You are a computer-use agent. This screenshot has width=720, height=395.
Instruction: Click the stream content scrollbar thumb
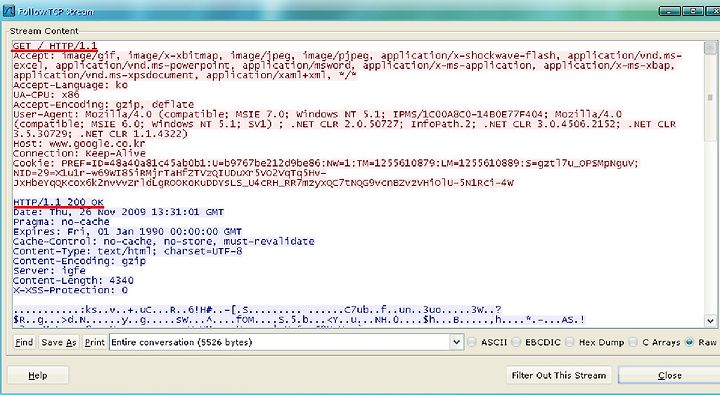(710, 97)
